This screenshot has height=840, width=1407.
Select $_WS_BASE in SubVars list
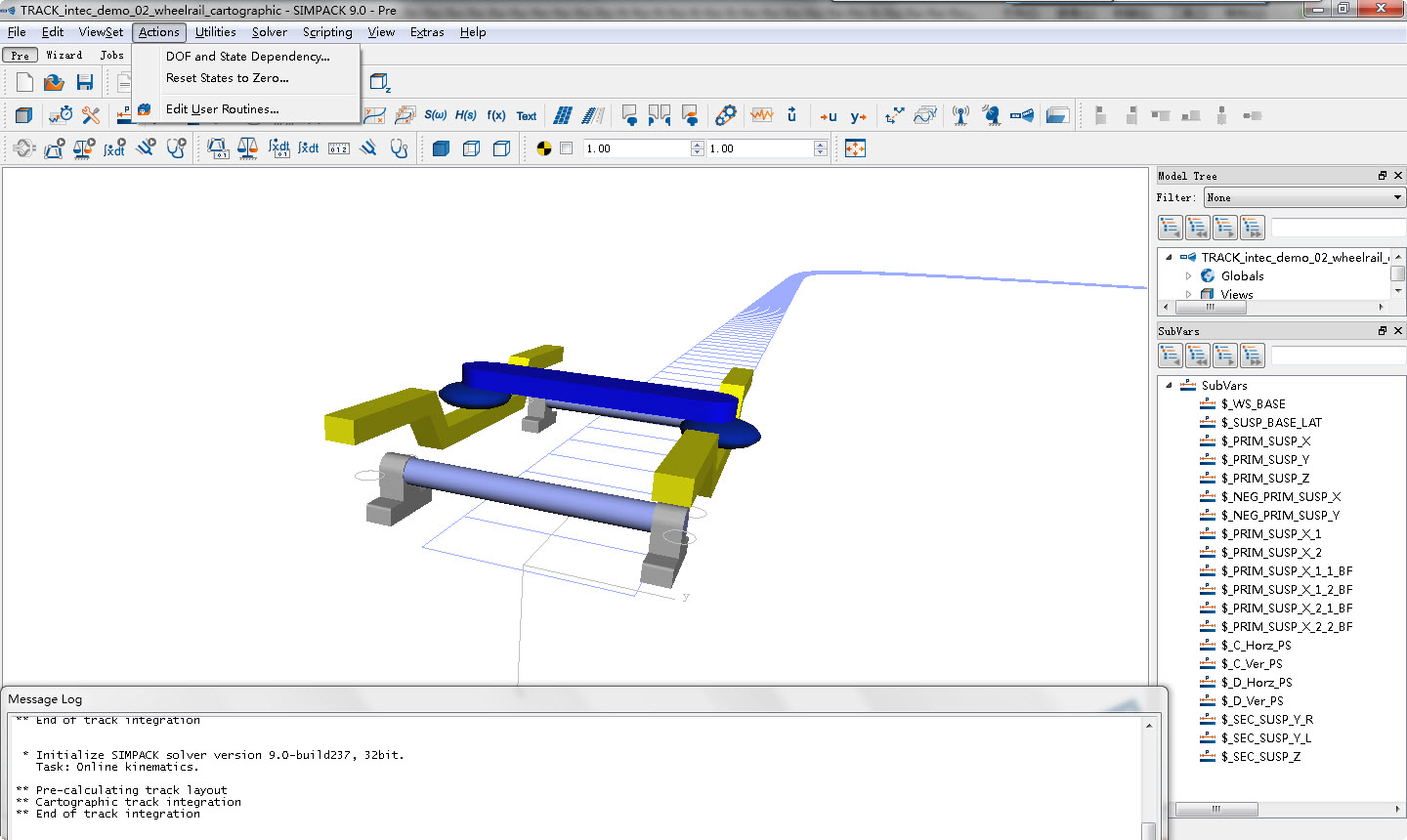[1254, 404]
